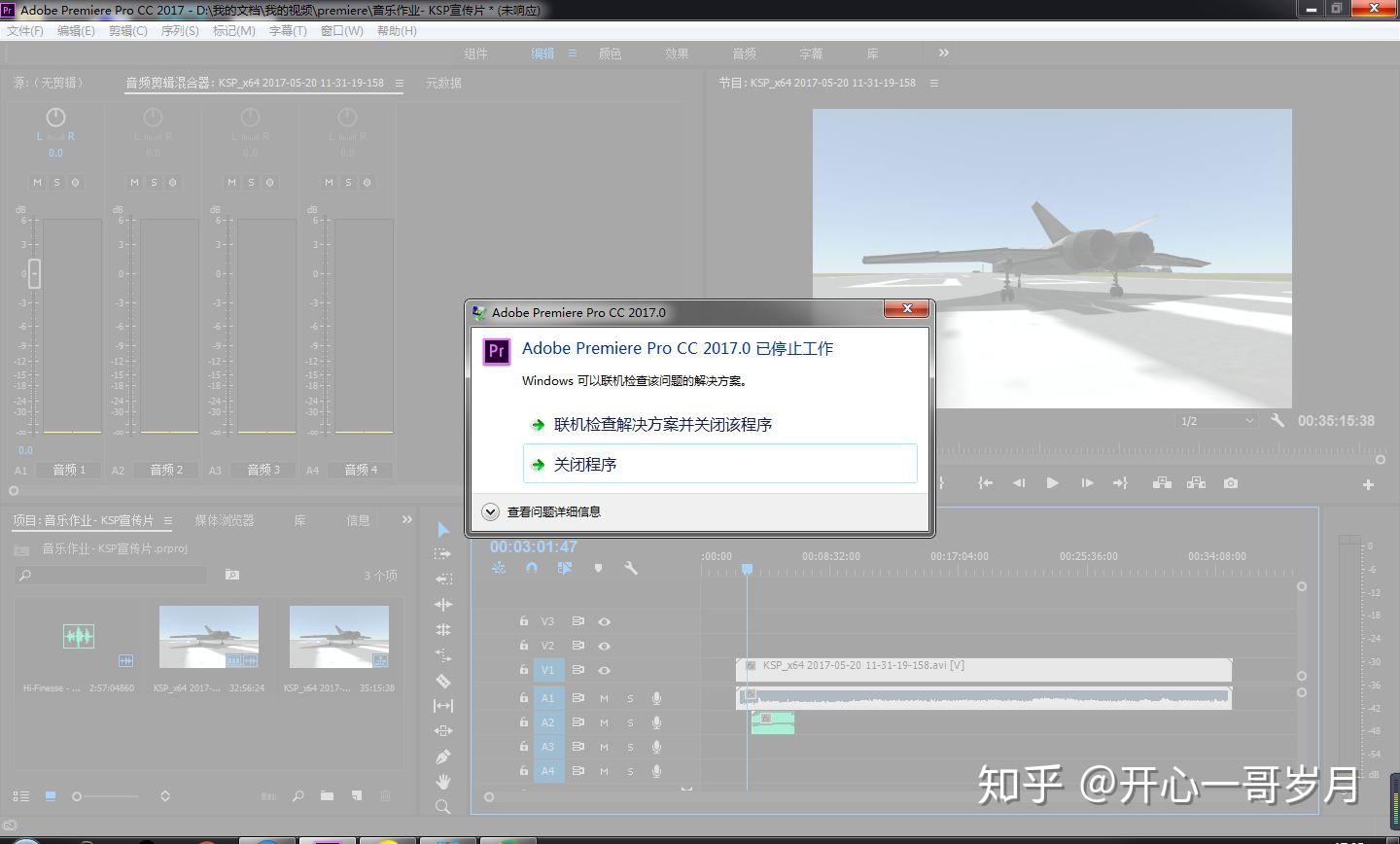The image size is (1400, 844).
Task: Mute timeline track A1
Action: pyautogui.click(x=604, y=698)
